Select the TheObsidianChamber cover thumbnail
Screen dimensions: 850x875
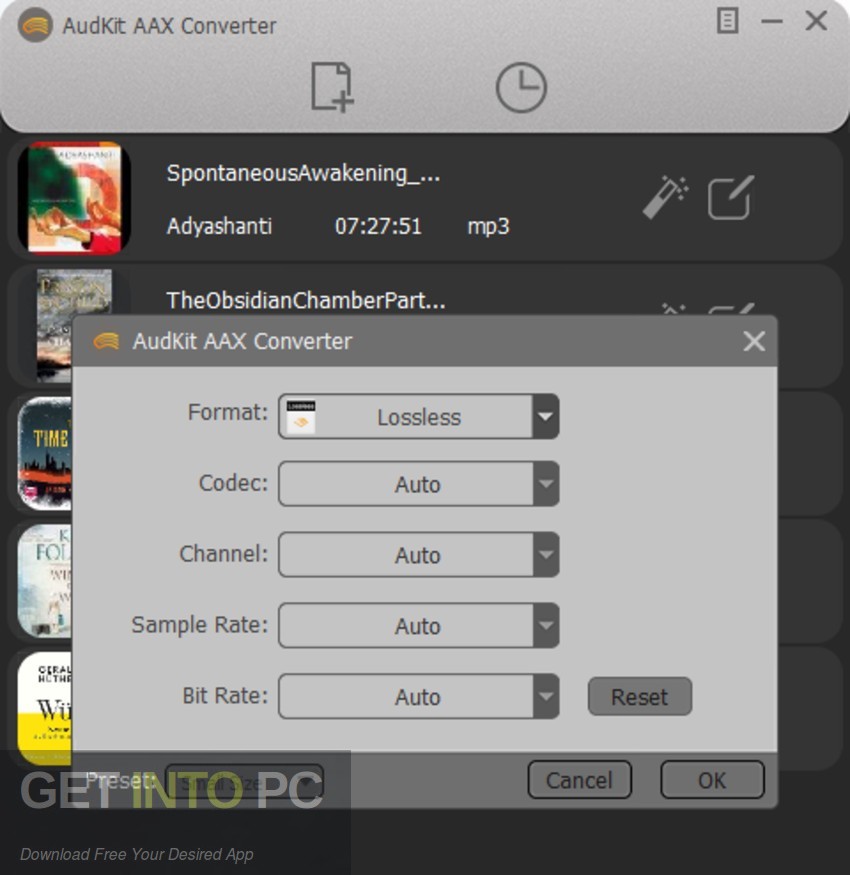[55, 325]
